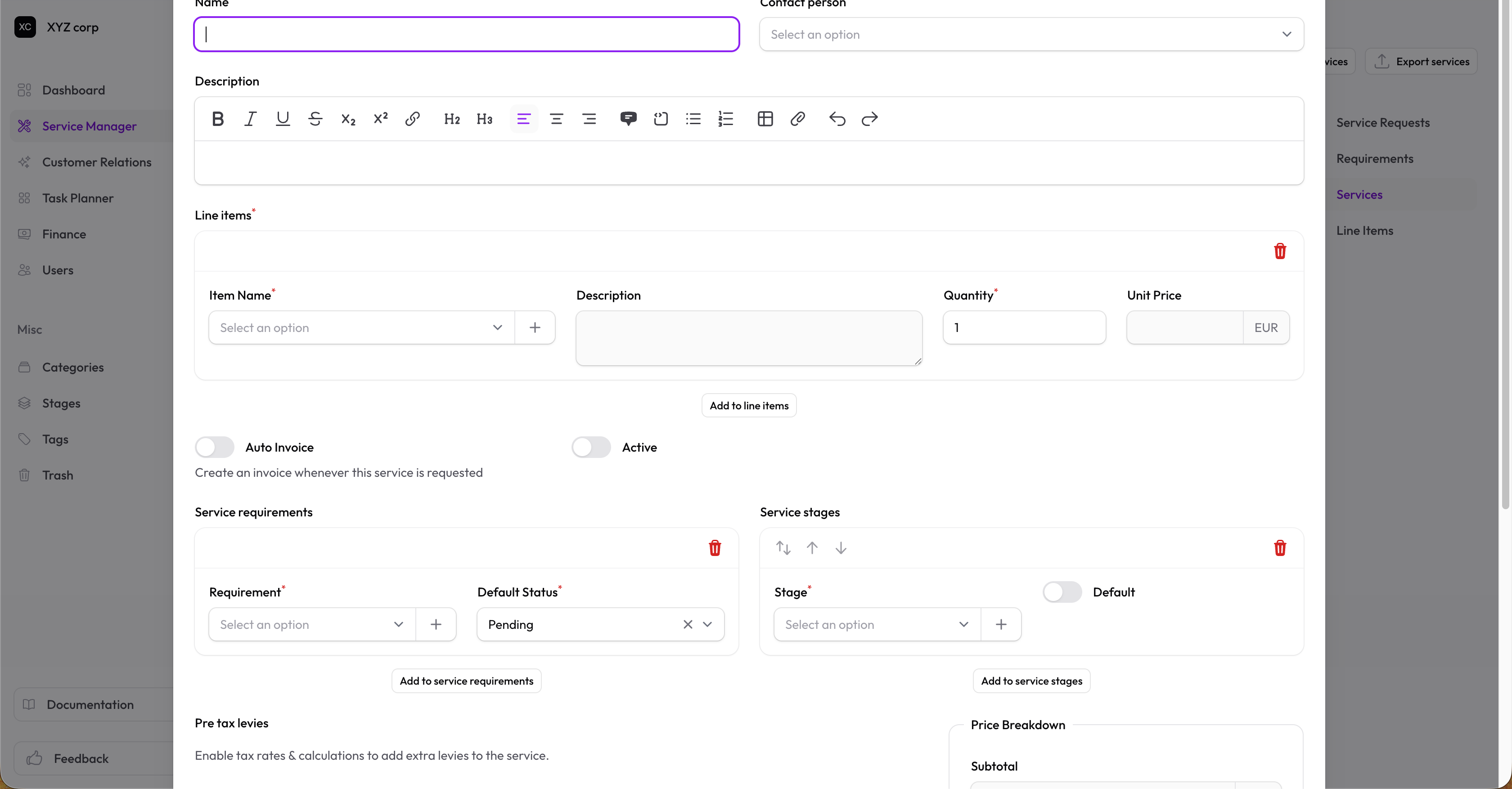Apply strikethrough formatting
Viewport: 1512px width, 789px height.
pos(315,119)
